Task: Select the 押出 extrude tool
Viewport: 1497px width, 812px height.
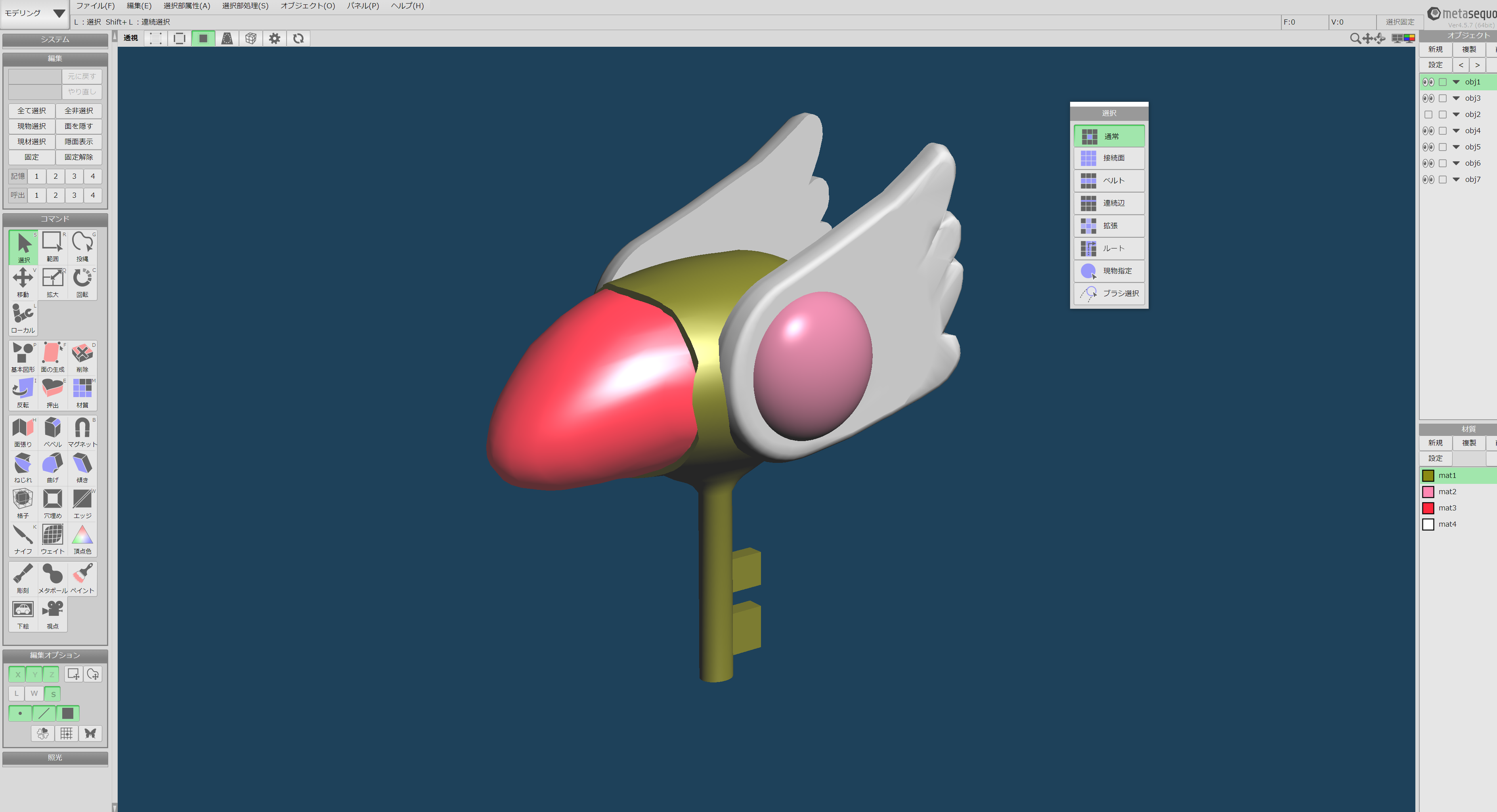Action: click(52, 393)
